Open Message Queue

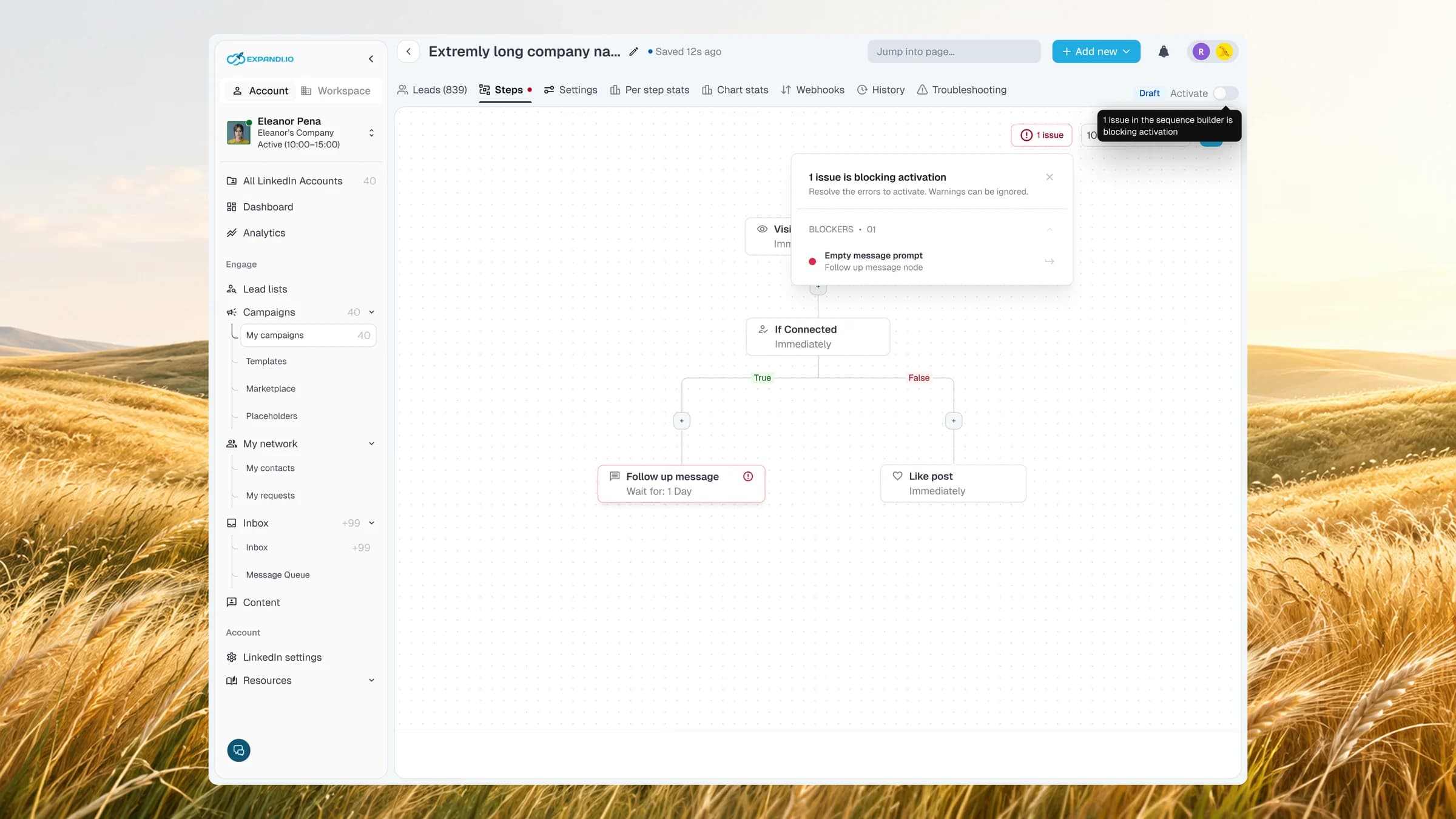pyautogui.click(x=278, y=575)
